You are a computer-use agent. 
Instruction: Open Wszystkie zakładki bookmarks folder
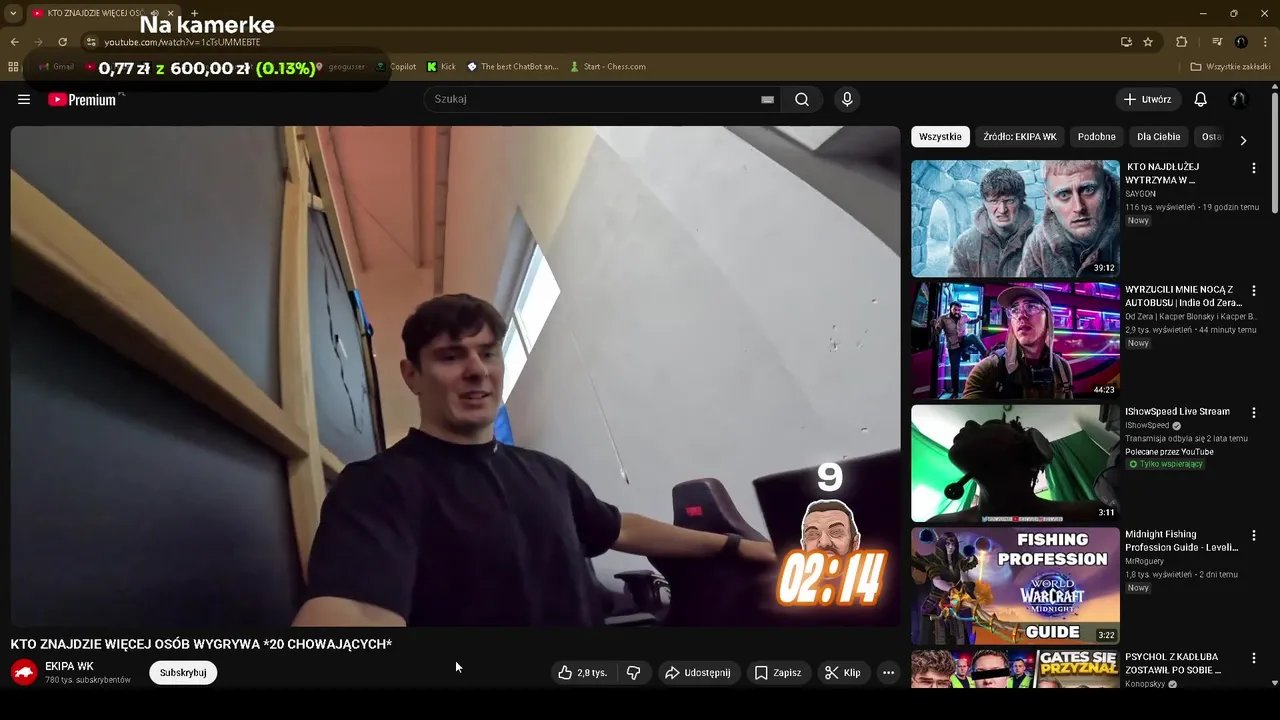click(1230, 67)
